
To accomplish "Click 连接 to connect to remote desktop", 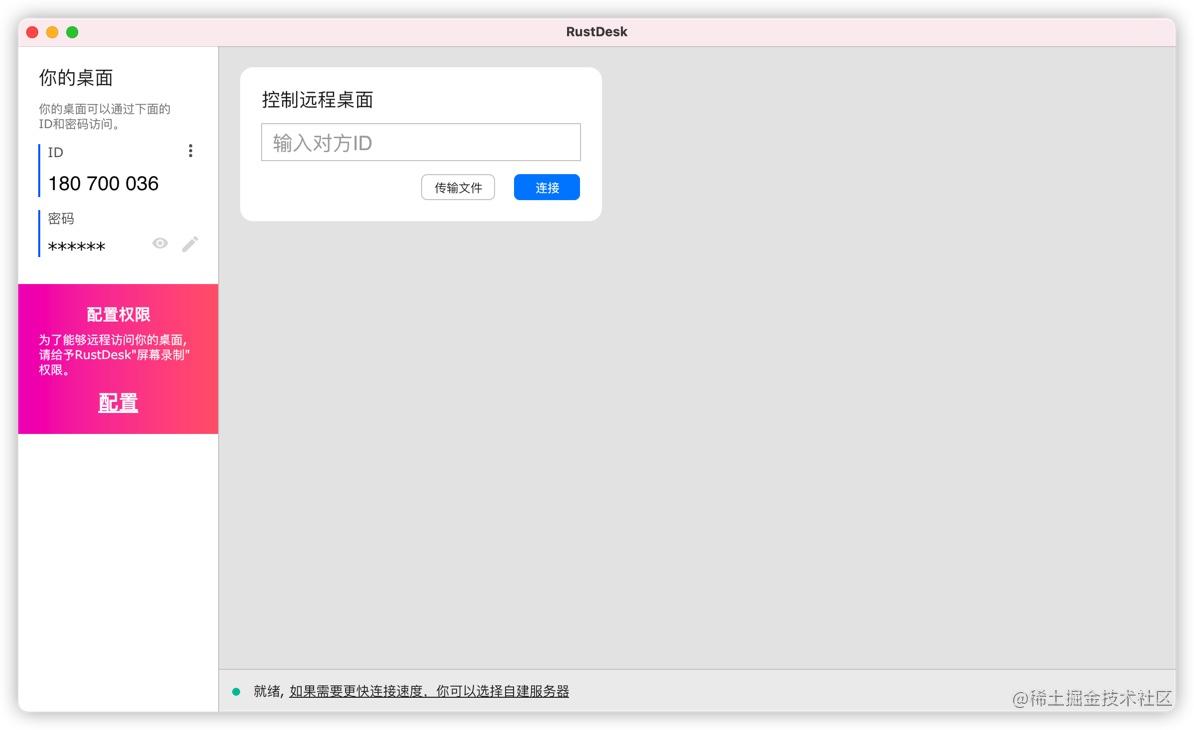I will click(x=546, y=187).
